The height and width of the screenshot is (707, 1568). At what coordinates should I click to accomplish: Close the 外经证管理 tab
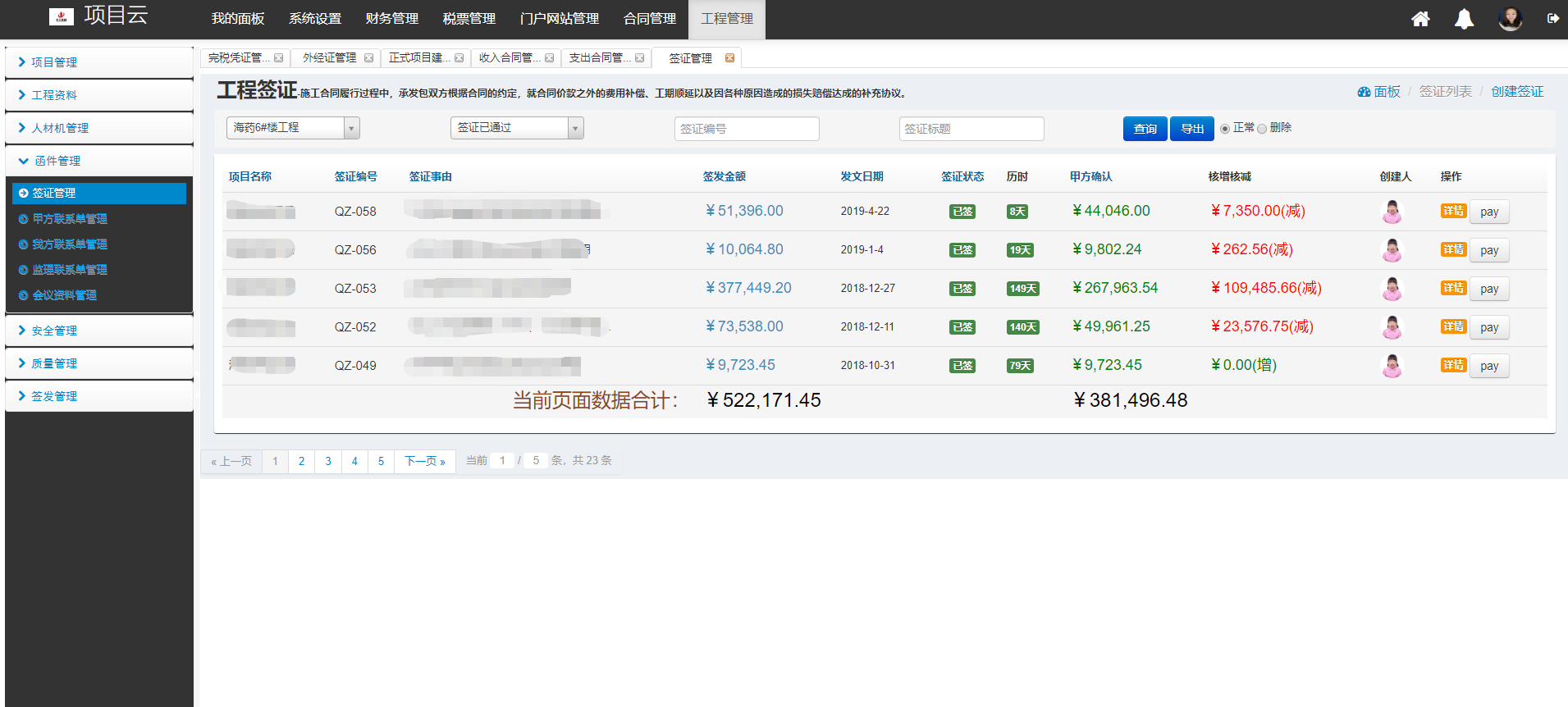click(369, 58)
